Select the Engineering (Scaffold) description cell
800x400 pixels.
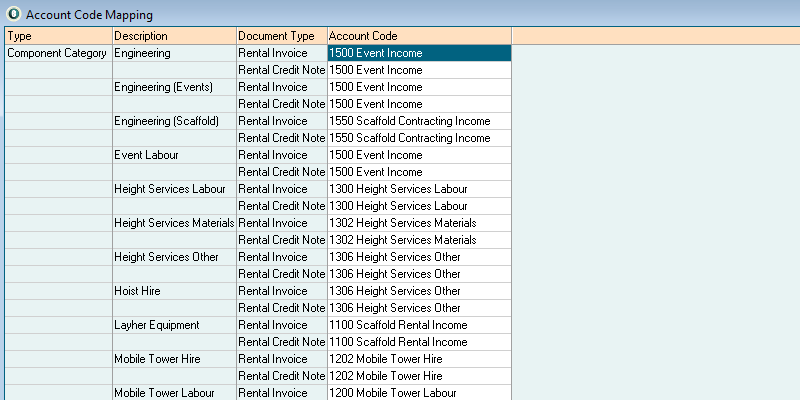[x=167, y=121]
